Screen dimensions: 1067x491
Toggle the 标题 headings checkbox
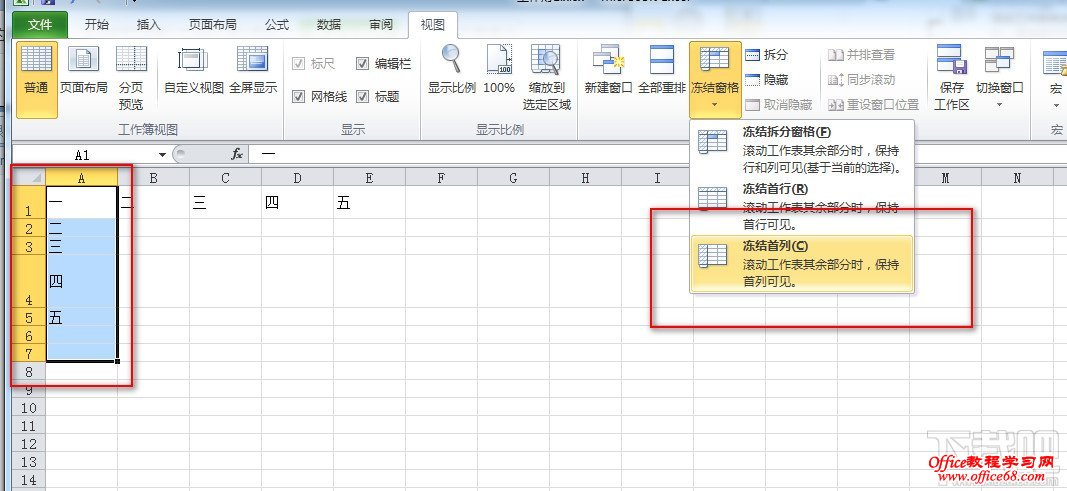point(362,97)
